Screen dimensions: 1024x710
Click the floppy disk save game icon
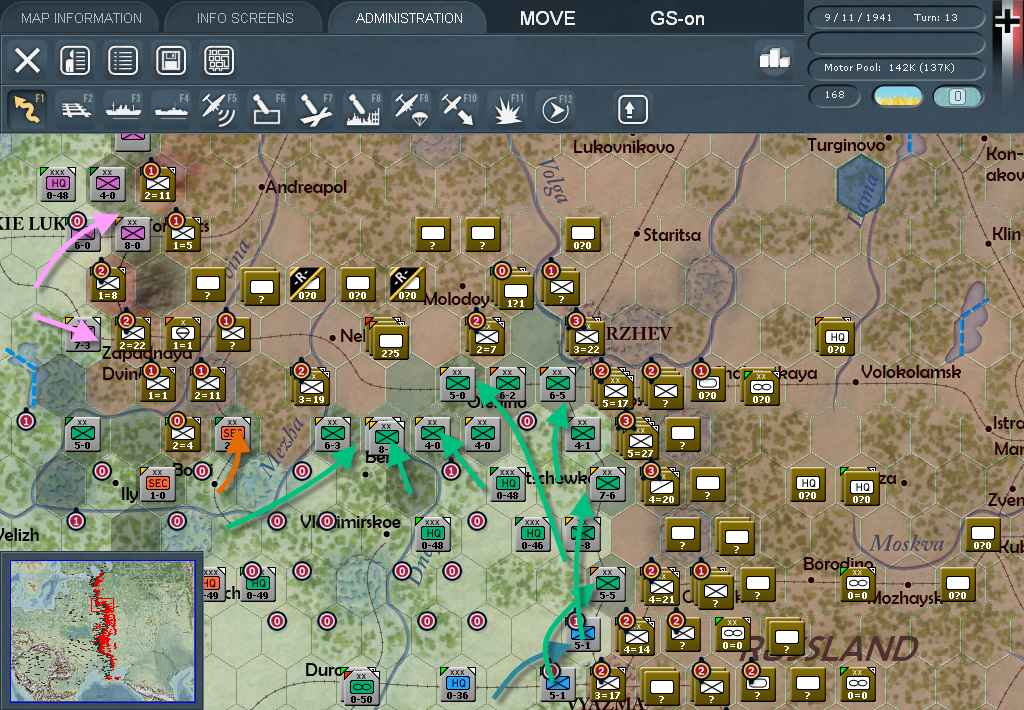[x=171, y=61]
